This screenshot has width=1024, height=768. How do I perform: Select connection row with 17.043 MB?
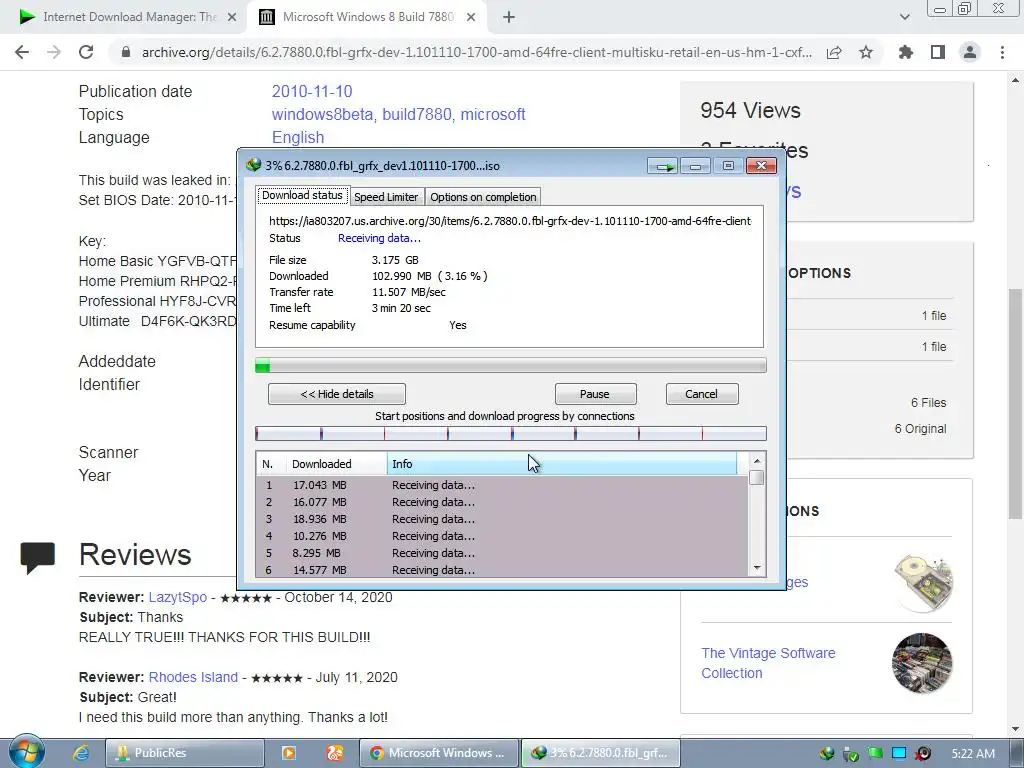[502, 485]
